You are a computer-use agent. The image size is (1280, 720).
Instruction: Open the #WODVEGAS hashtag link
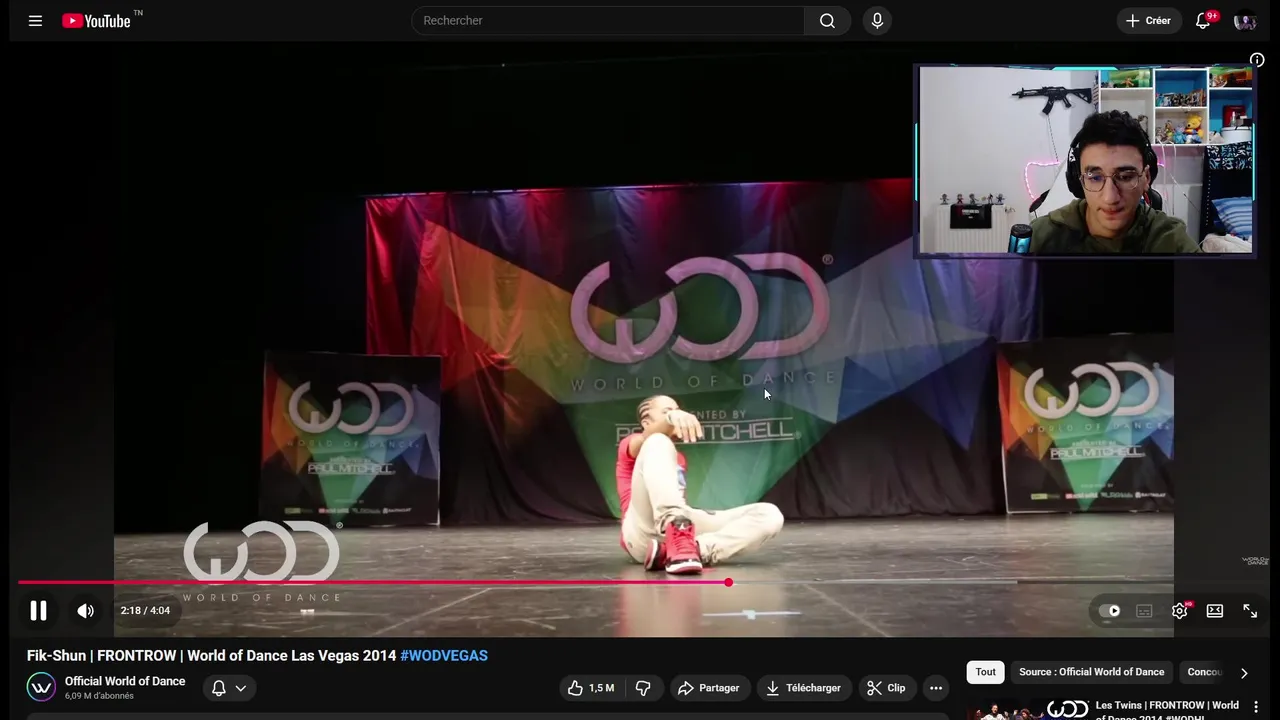(x=444, y=656)
